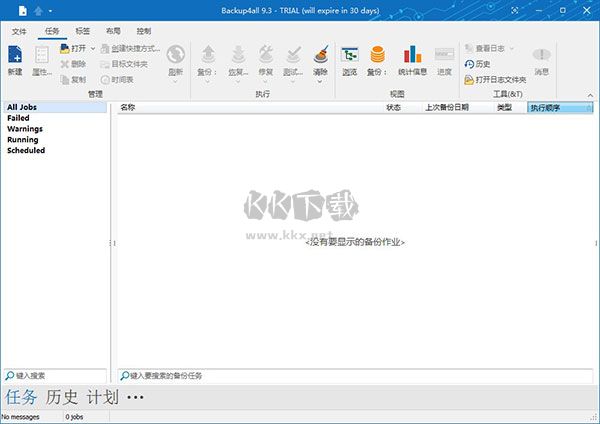Switch to the 布局 (Layout) tab
Image resolution: width=600 pixels, height=424 pixels.
(113, 31)
